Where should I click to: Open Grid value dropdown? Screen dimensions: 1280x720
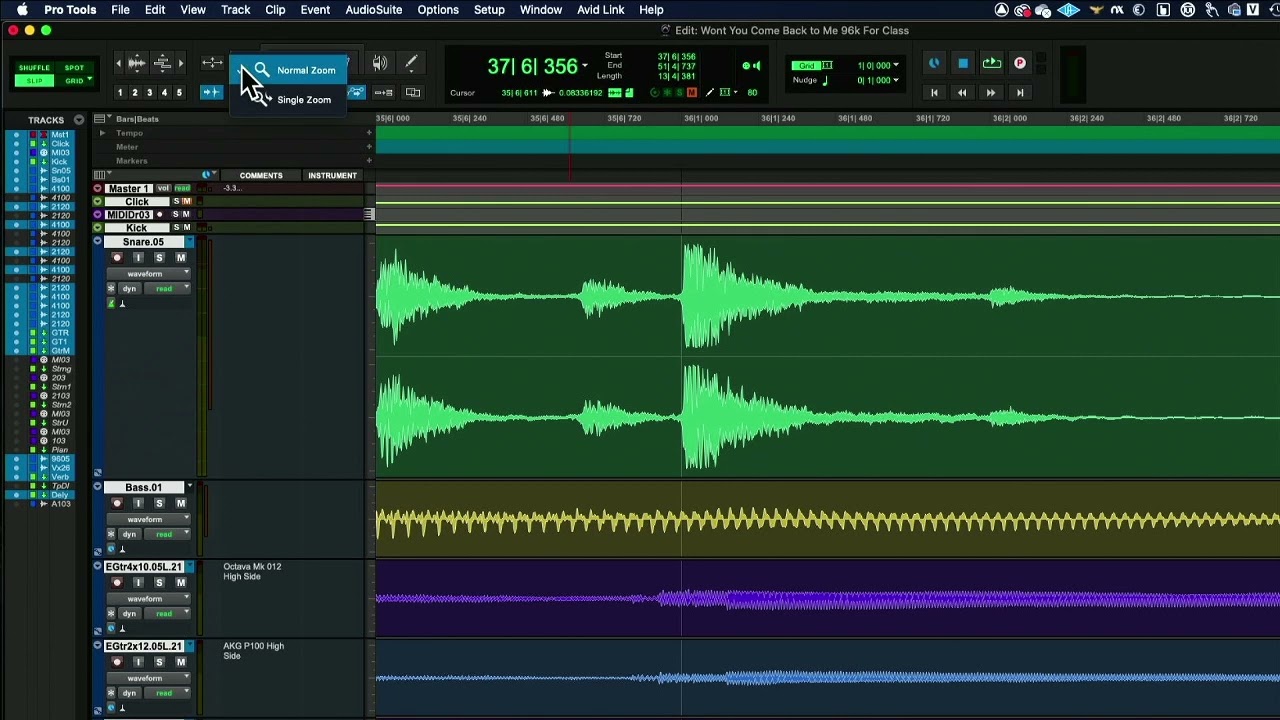point(896,66)
